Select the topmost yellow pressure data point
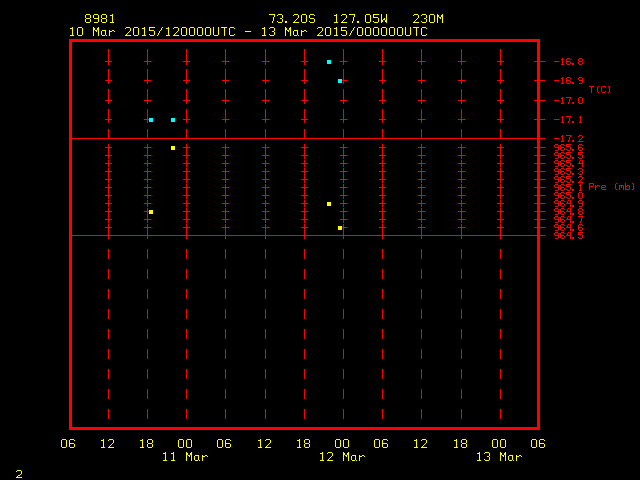Viewport: 640px width, 480px height. (173, 148)
